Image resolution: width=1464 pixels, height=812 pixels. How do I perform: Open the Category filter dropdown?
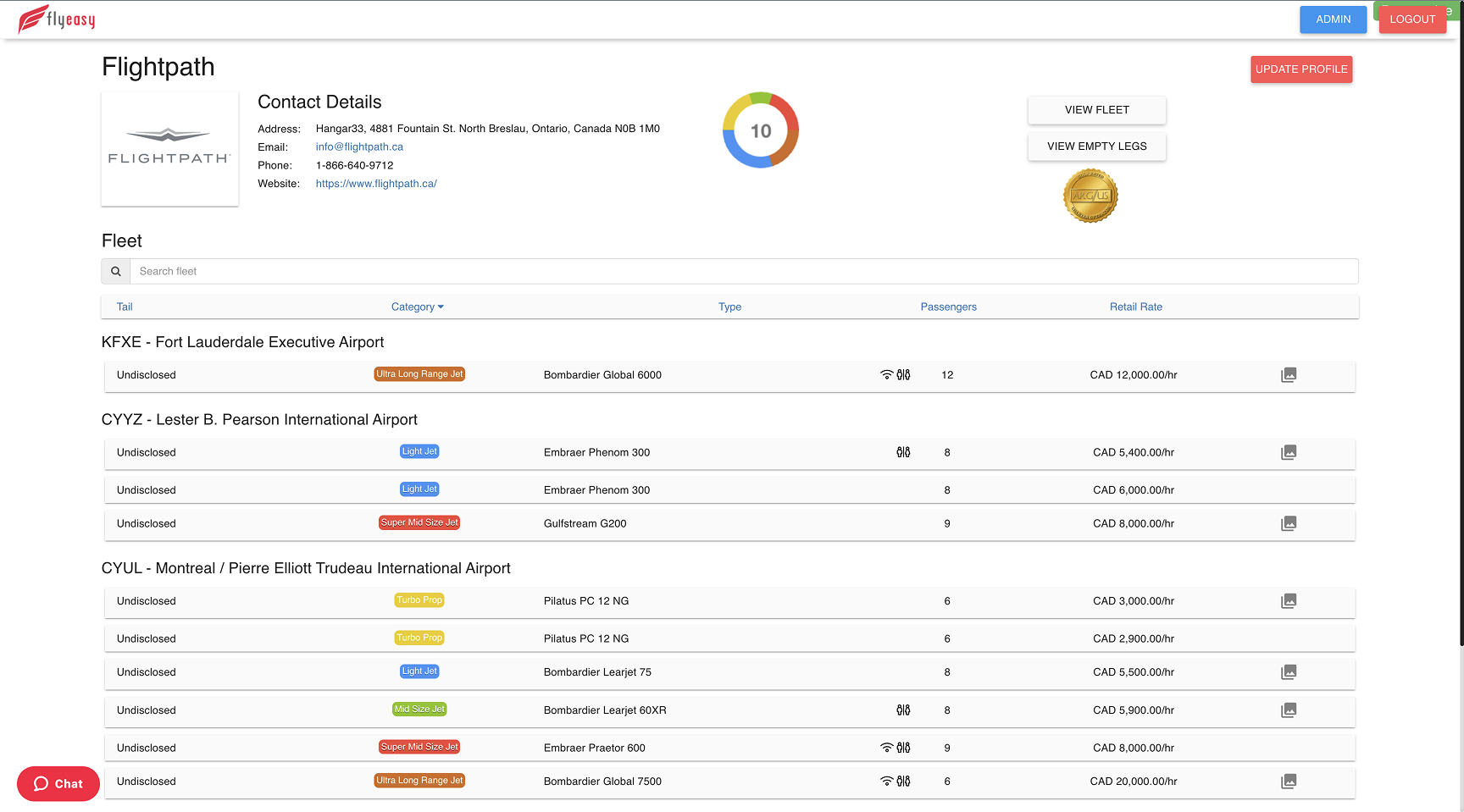(x=418, y=307)
